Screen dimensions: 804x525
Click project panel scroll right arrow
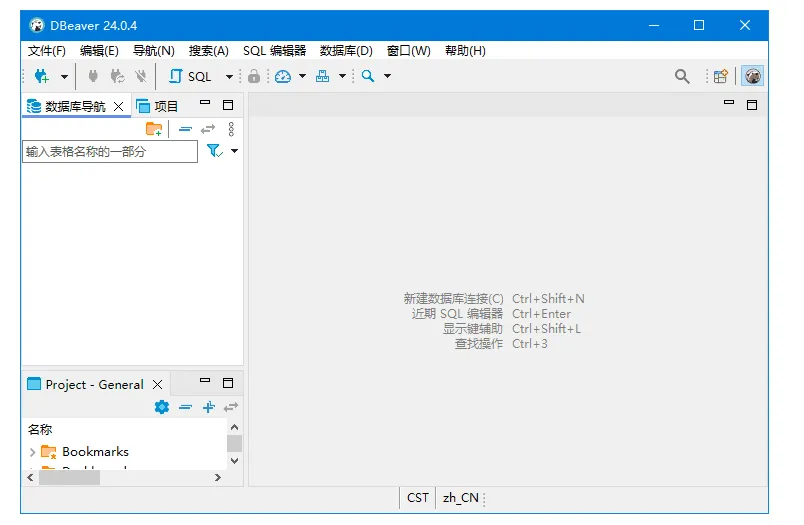[x=218, y=477]
